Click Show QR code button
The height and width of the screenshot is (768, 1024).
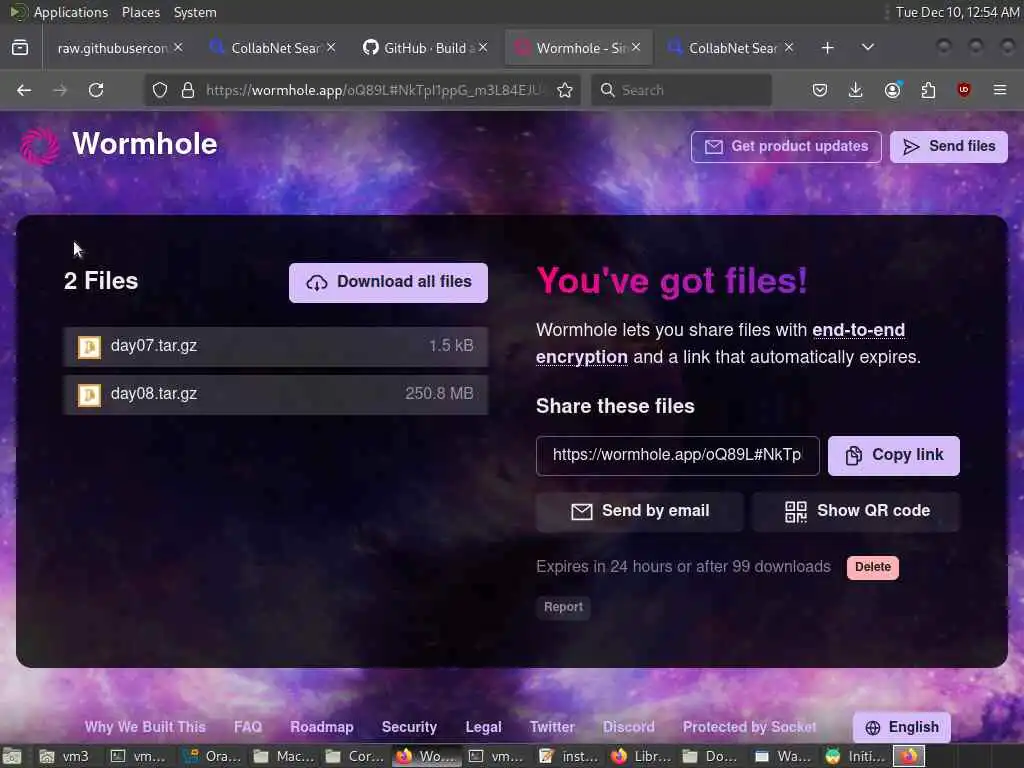pyautogui.click(x=856, y=511)
